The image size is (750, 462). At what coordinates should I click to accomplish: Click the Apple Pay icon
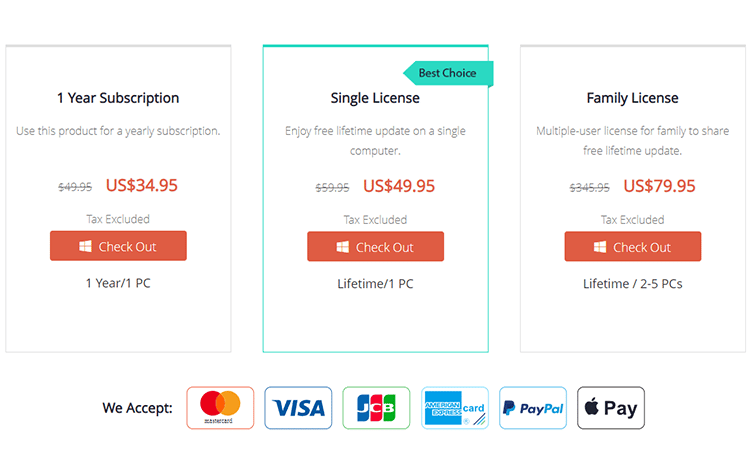[x=611, y=408]
